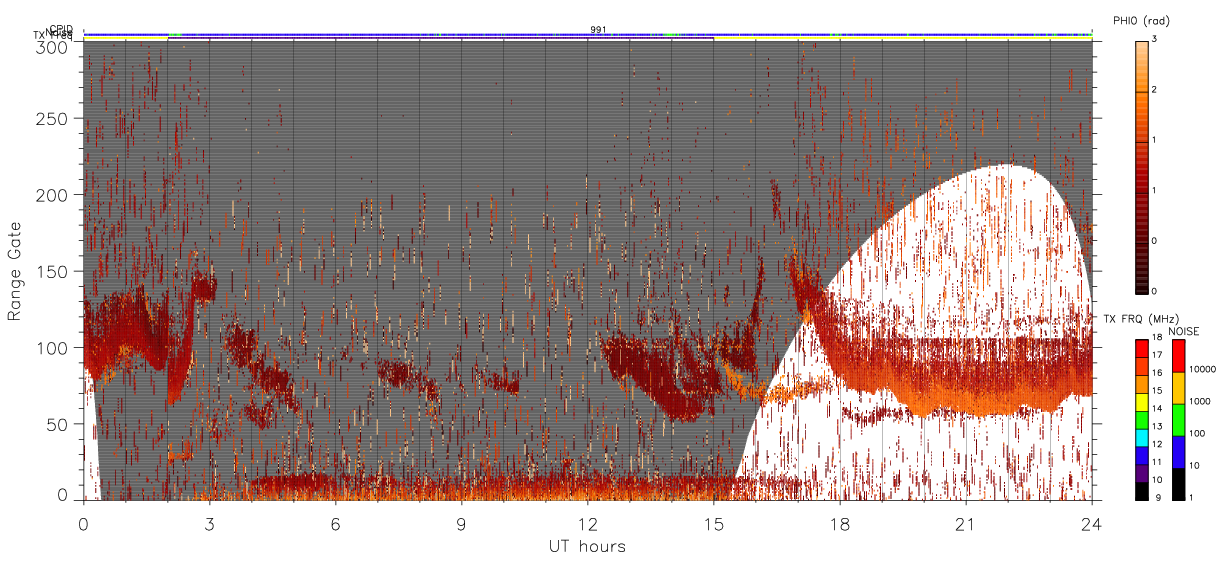
Task: Click the orange 15–16 MHz TX FRQ swatch
Action: click(x=1142, y=384)
